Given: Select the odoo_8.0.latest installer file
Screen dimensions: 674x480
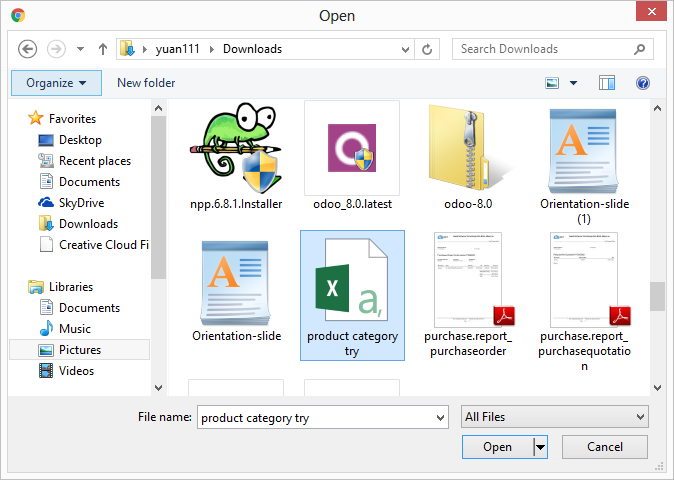Looking at the screenshot, I should point(352,156).
